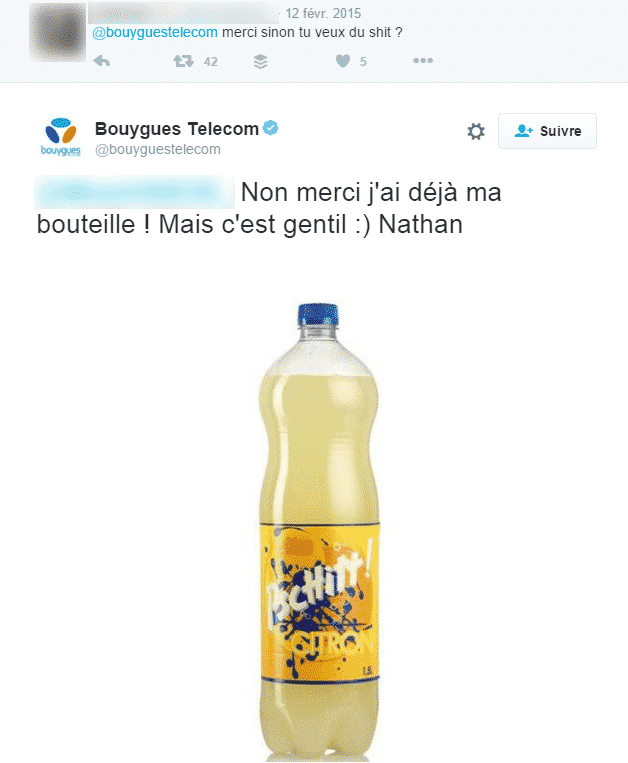Viewport: 628px width, 763px height.
Task: Click the blue verified badge next to Bouygues Telecom
Action: (x=270, y=128)
